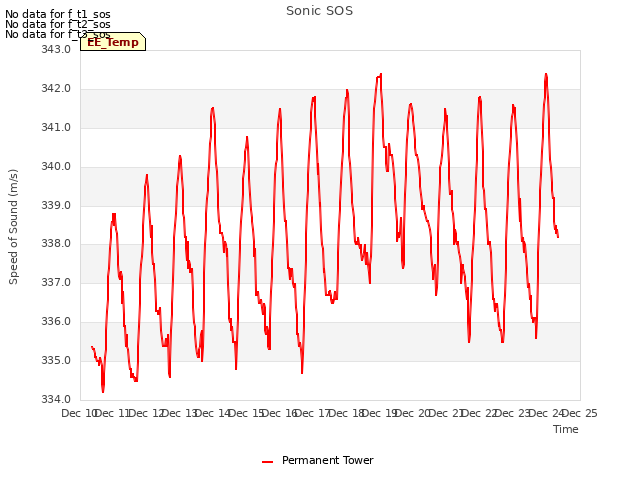Click the 337.0 y-axis tick label
The image size is (640, 480).
56,282
